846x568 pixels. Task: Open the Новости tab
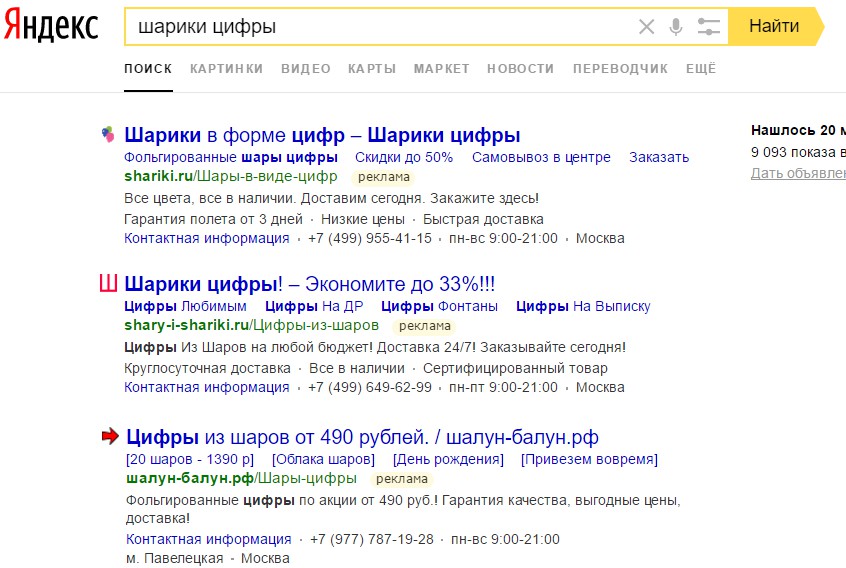tap(521, 69)
